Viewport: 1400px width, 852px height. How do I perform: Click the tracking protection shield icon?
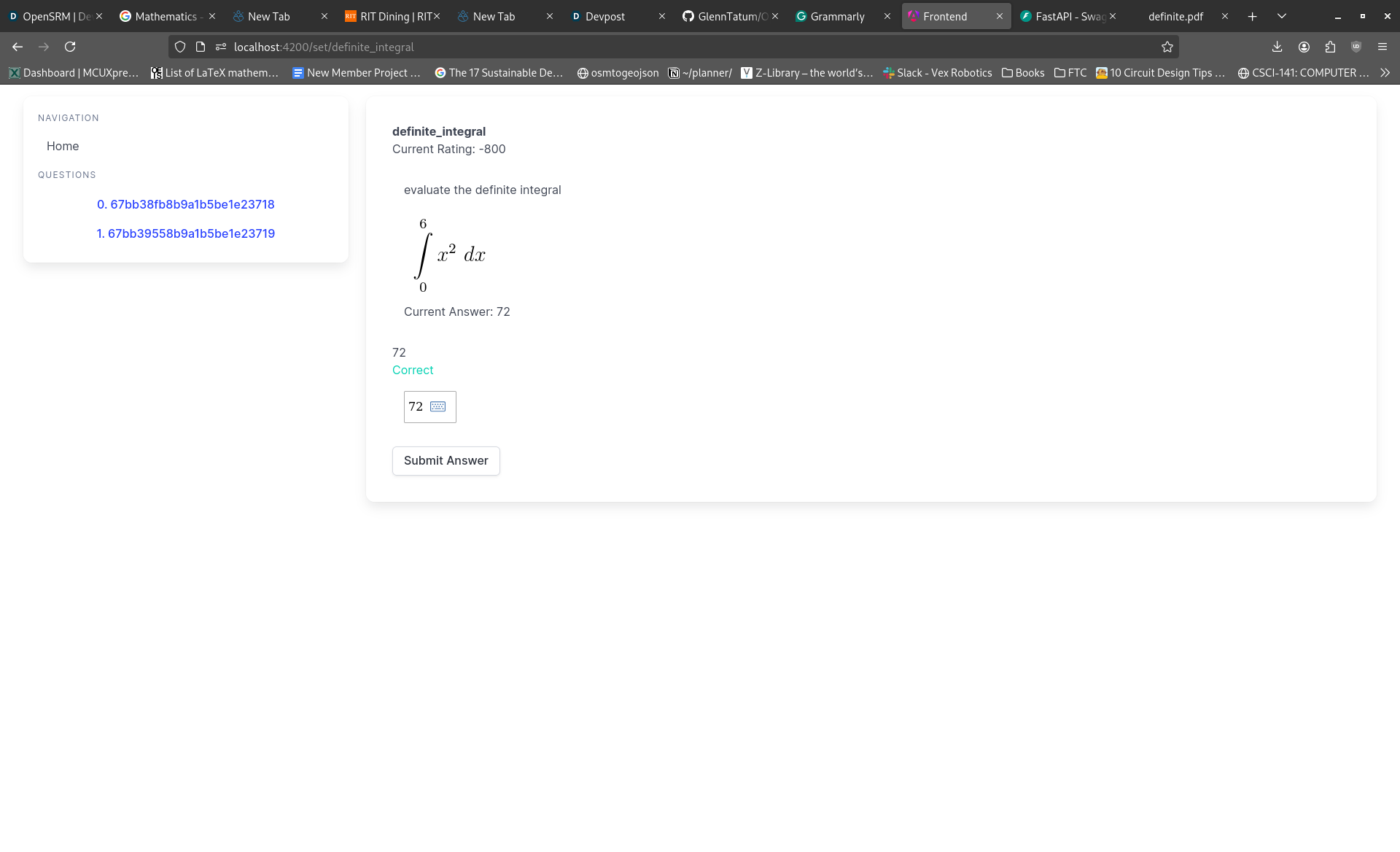coord(180,47)
